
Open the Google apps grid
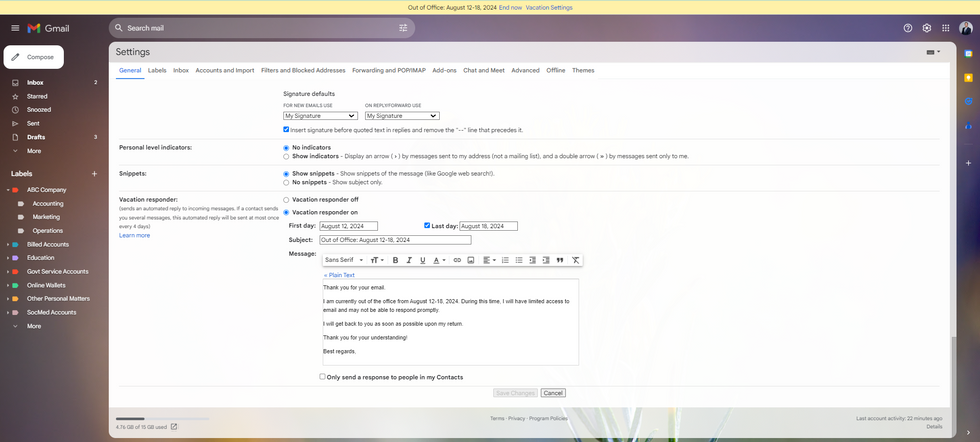pyautogui.click(x=946, y=28)
